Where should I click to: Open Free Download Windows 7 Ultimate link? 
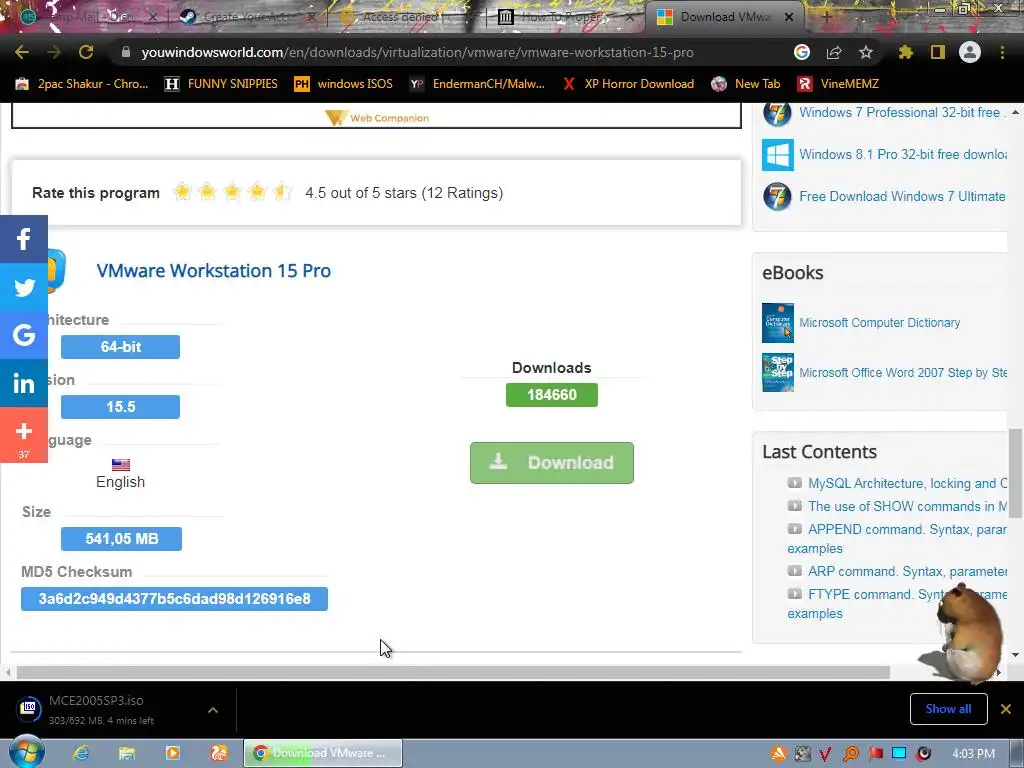click(x=902, y=196)
